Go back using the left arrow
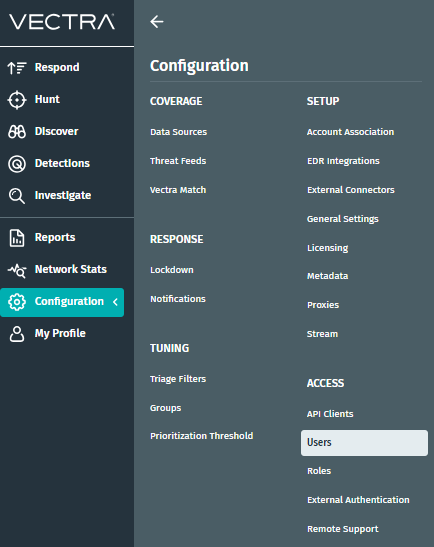Image resolution: width=434 pixels, height=547 pixels. pyautogui.click(x=157, y=22)
